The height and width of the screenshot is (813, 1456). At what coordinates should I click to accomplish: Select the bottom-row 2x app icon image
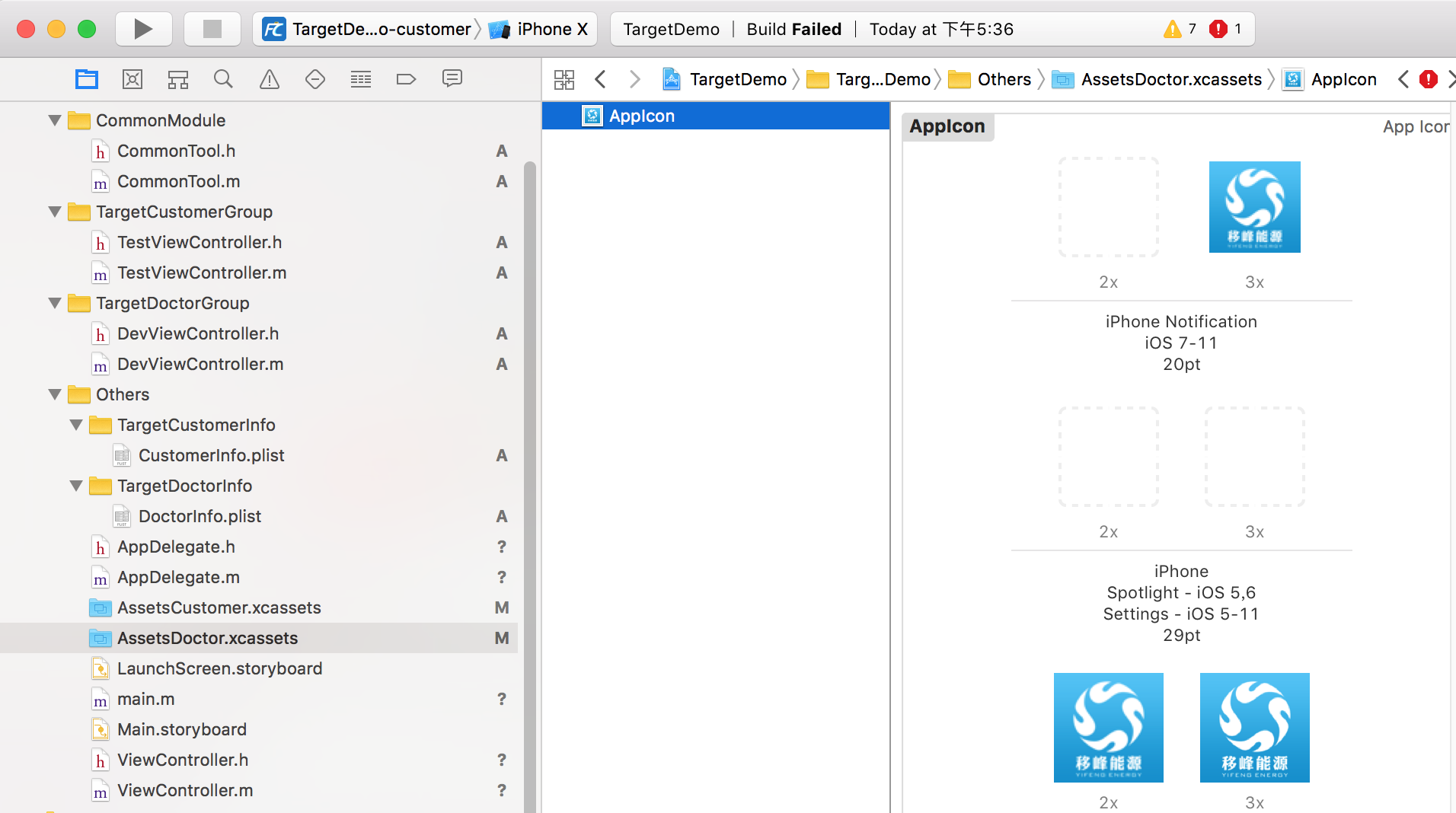coord(1109,728)
